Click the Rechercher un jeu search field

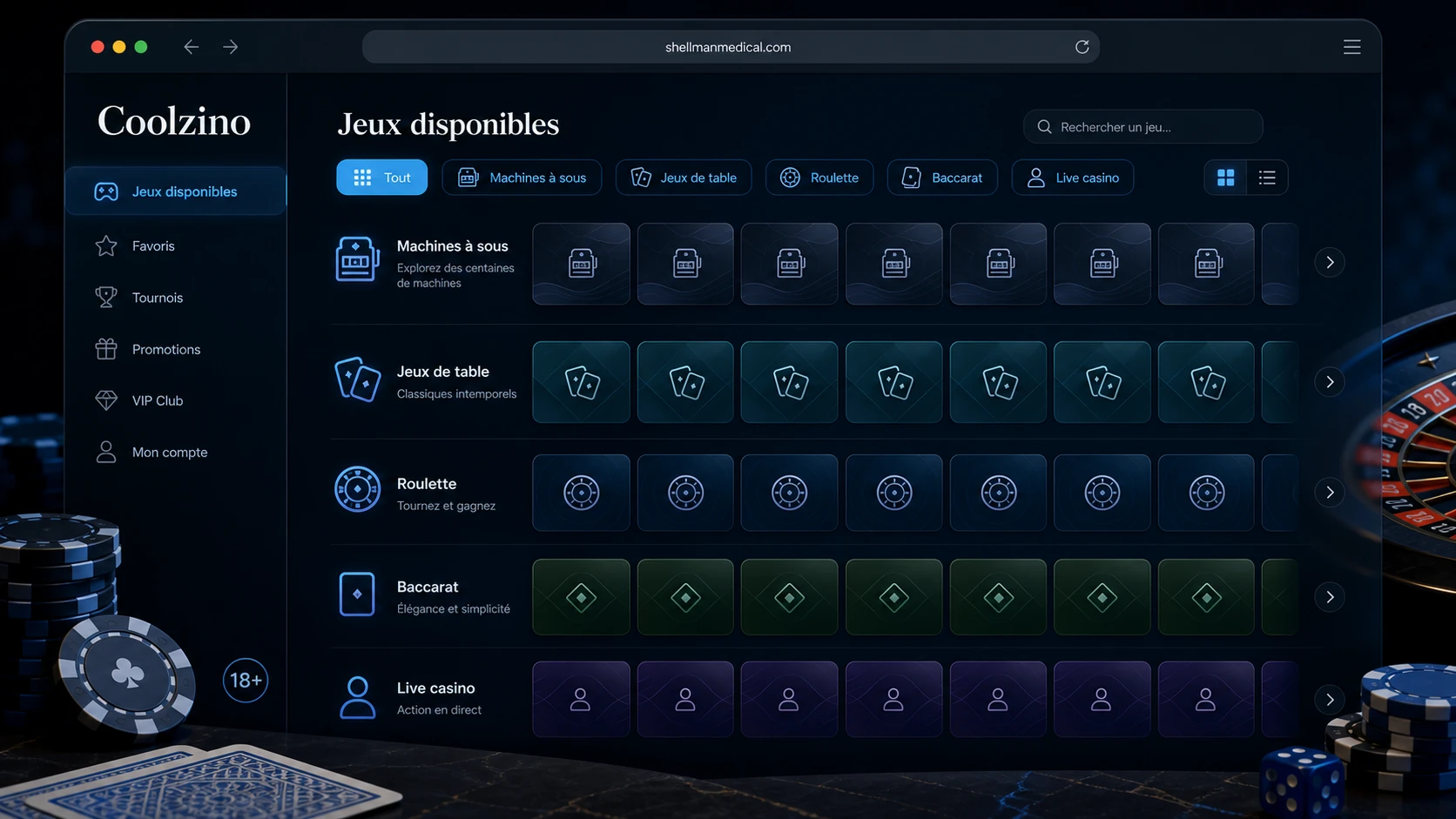[x=1143, y=127]
